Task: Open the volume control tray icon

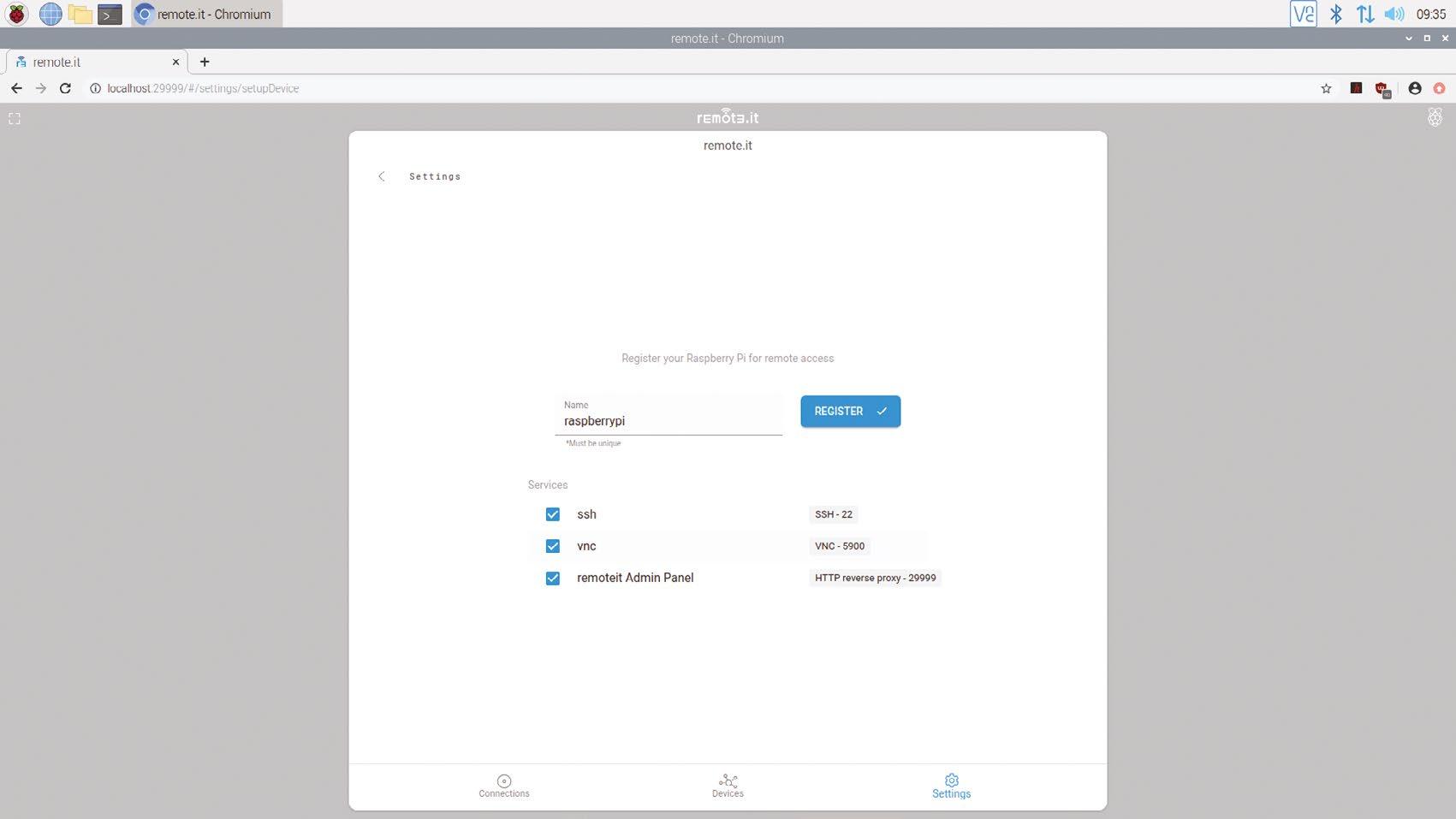Action: coord(1394,14)
